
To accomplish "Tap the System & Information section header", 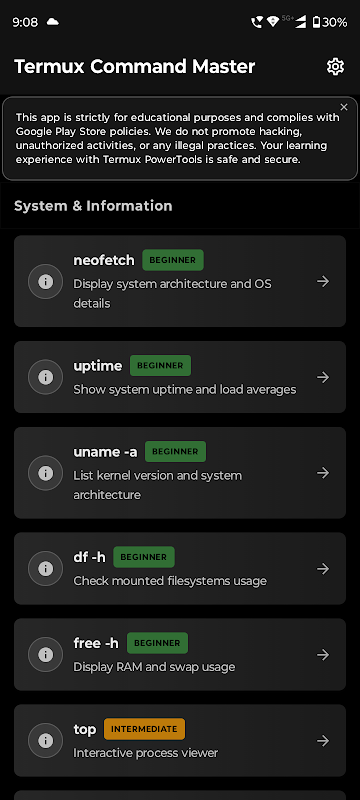I will pos(93,206).
